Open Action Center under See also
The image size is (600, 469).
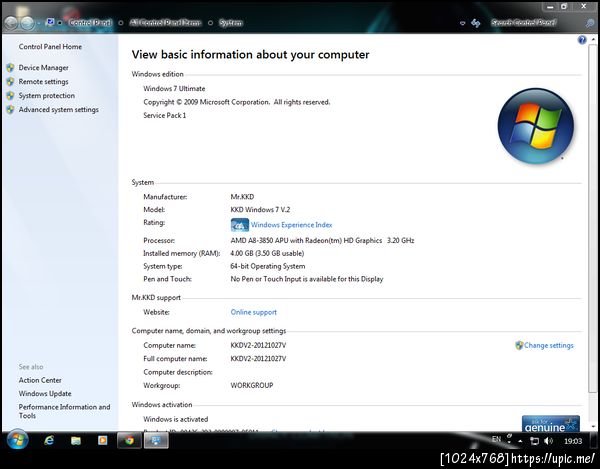point(40,380)
